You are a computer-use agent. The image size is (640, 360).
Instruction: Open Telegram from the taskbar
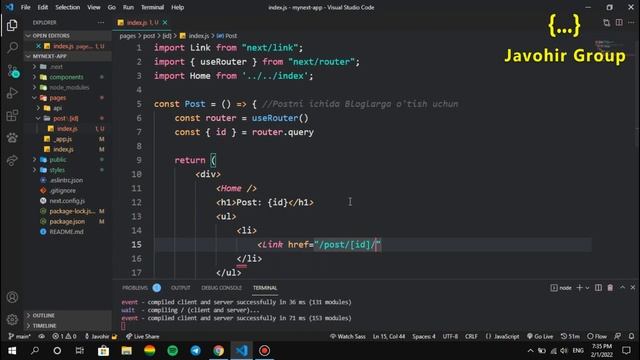pos(196,351)
